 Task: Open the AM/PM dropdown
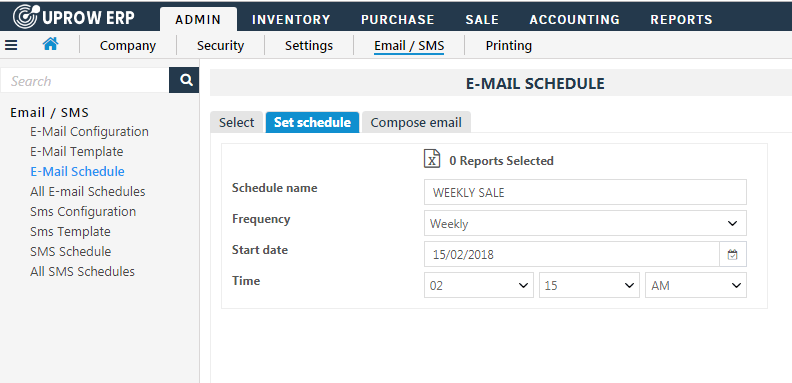(696, 285)
